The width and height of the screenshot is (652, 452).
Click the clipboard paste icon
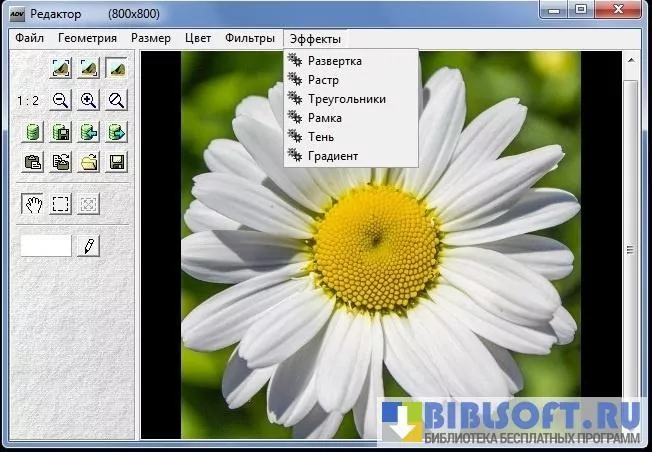pyautogui.click(x=33, y=162)
